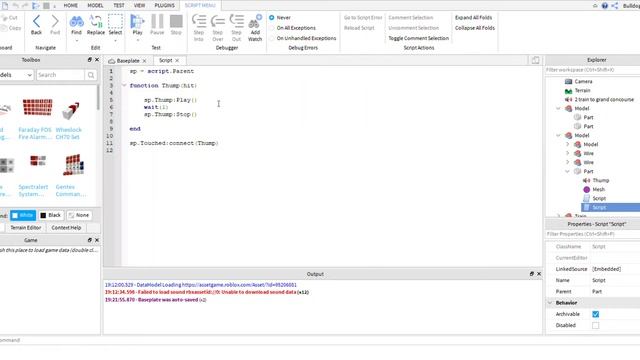Image resolution: width=640 pixels, height=360 pixels.
Task: Click the Pause test button
Action: (157, 21)
